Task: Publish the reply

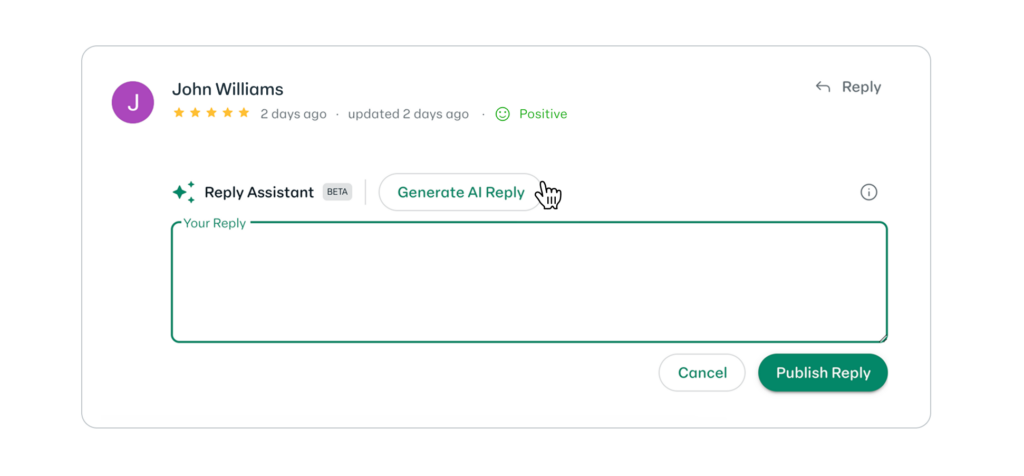Action: pos(823,373)
